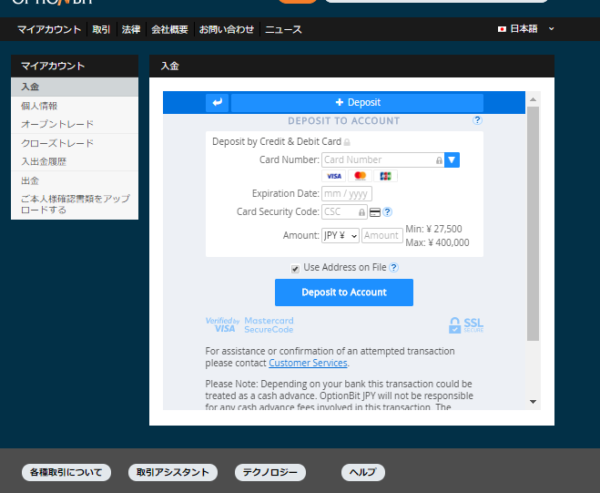Click the Mastercard logo

[361, 176]
